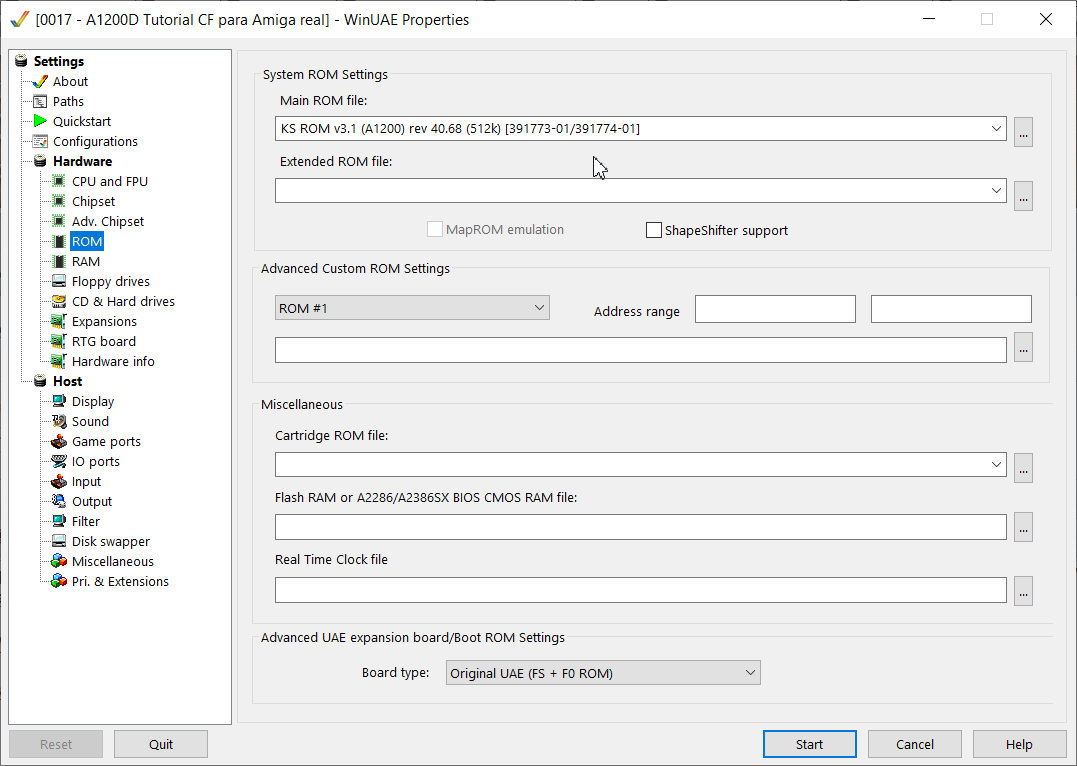Click the Flash RAM file path field
This screenshot has width=1077, height=766.
pos(640,527)
